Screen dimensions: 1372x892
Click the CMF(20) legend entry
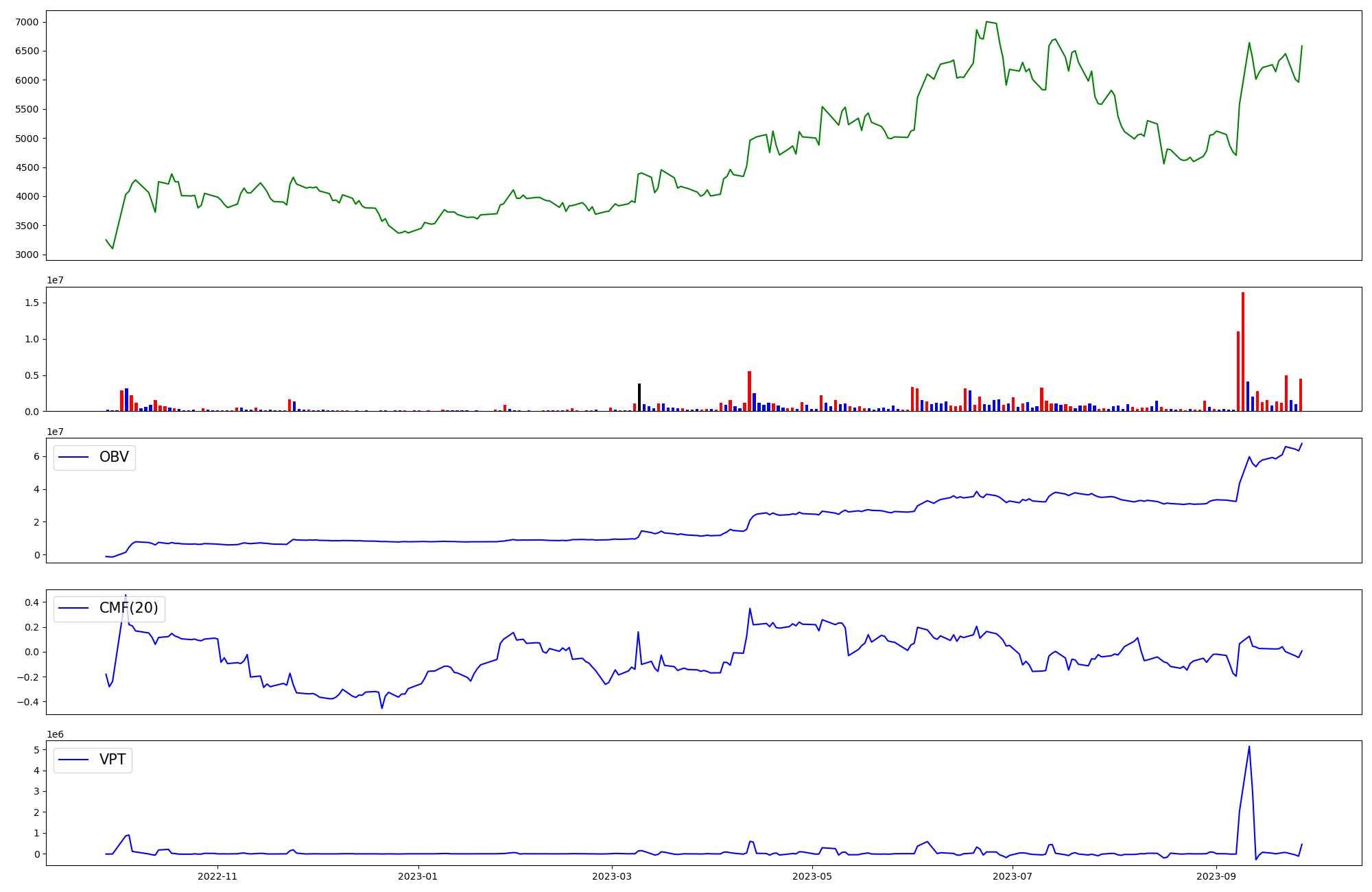(128, 608)
